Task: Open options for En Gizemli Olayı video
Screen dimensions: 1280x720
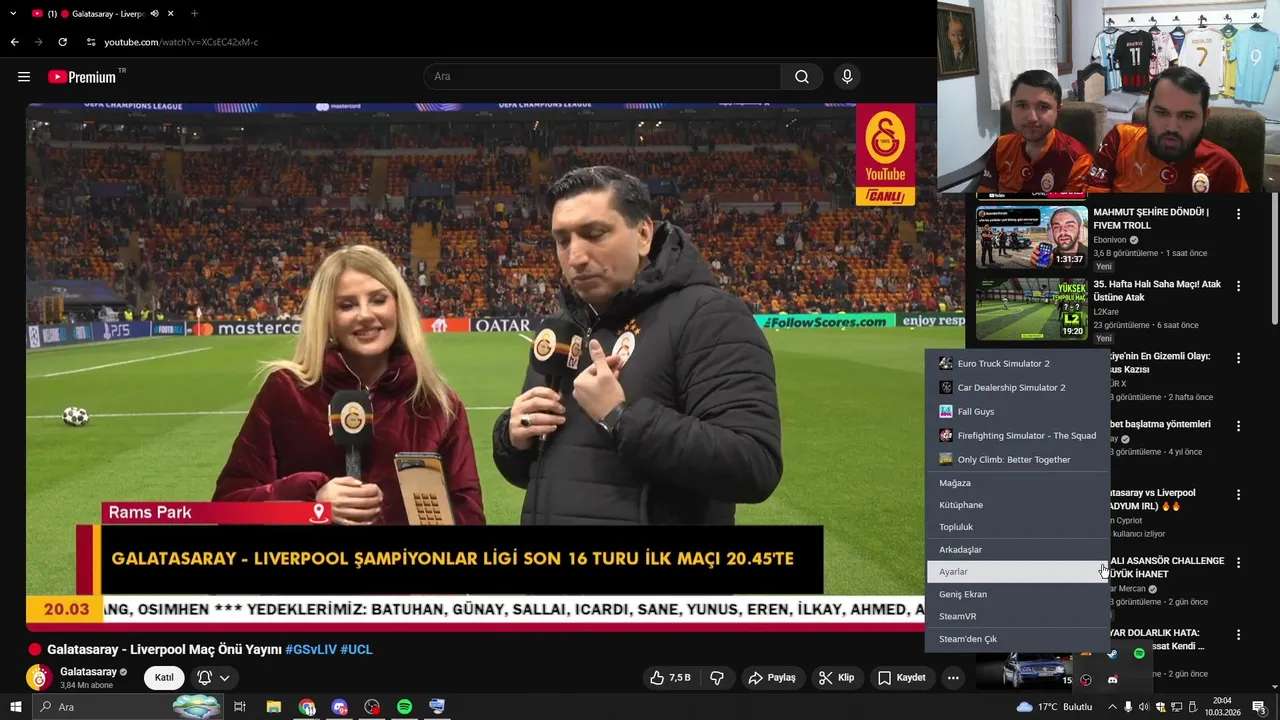Action: pos(1238,358)
